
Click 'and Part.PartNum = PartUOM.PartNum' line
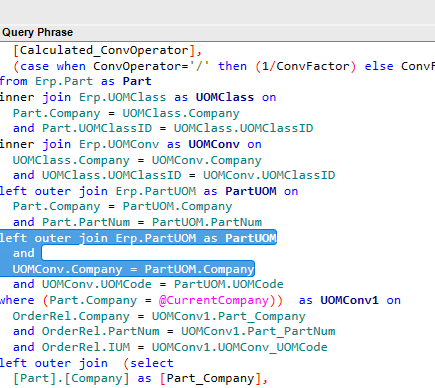pyautogui.click(x=137, y=222)
